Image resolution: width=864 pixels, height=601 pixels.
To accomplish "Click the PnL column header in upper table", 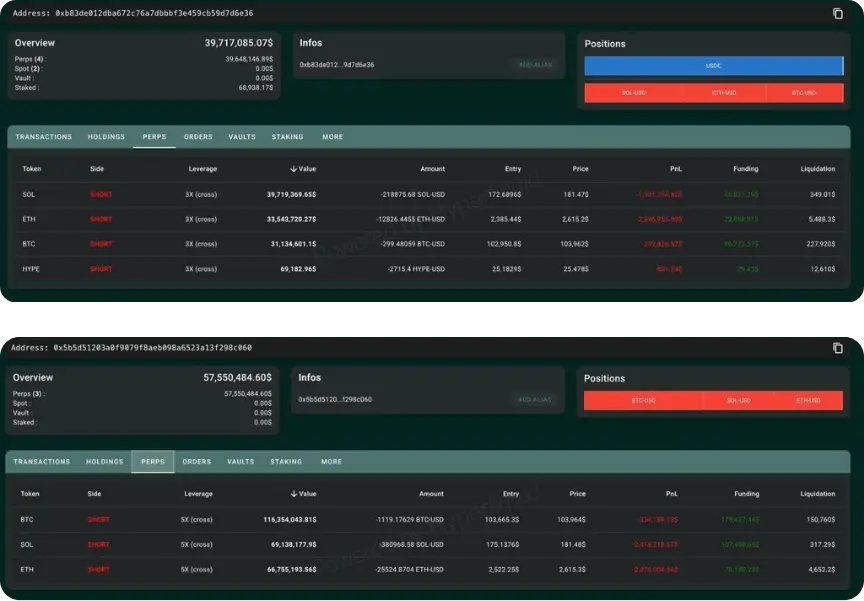I will (x=676, y=169).
